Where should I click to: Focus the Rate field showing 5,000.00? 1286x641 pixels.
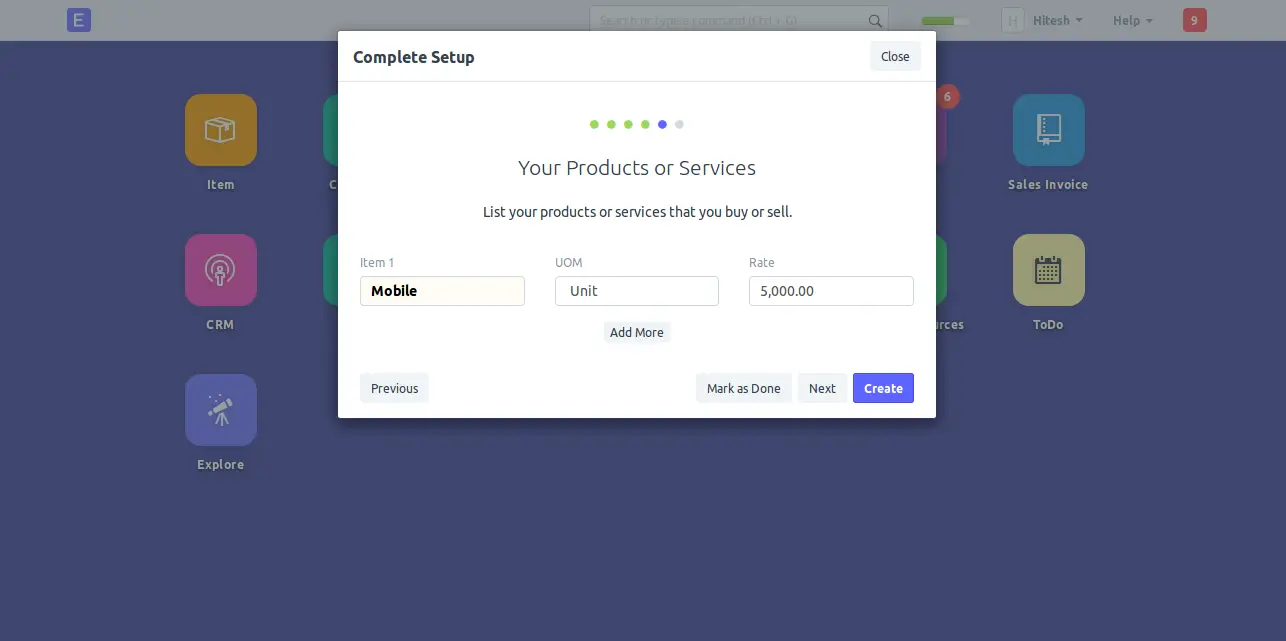[x=831, y=291]
